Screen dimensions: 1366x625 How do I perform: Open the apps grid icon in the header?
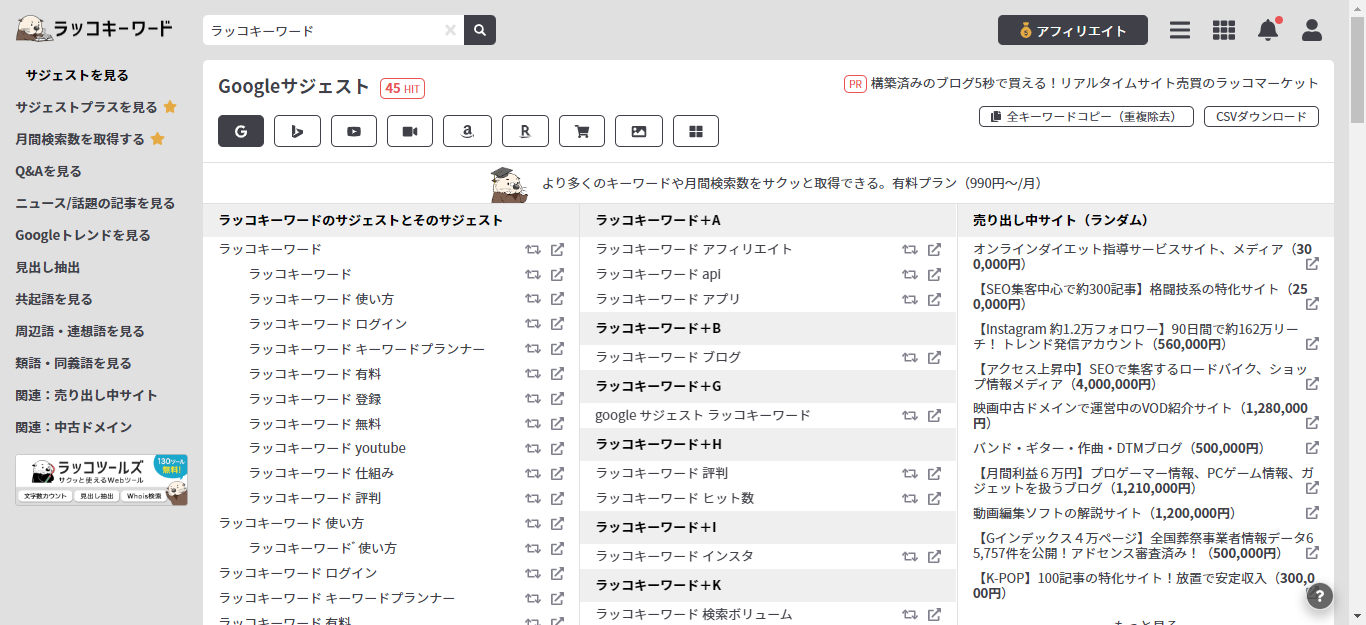tap(1224, 30)
